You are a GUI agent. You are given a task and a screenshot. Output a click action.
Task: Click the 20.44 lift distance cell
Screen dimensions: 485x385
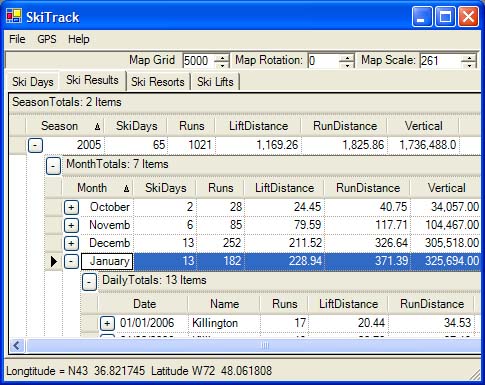coord(348,323)
